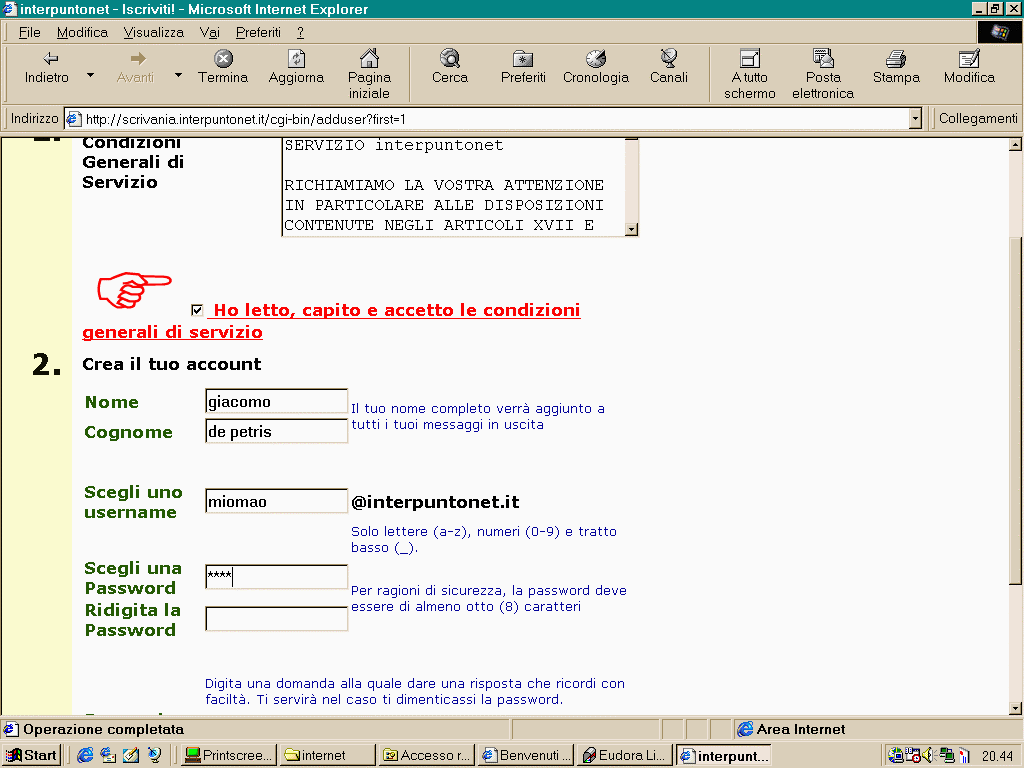Click the Avanti forward arrow
The width and height of the screenshot is (1024, 768).
(x=136, y=67)
